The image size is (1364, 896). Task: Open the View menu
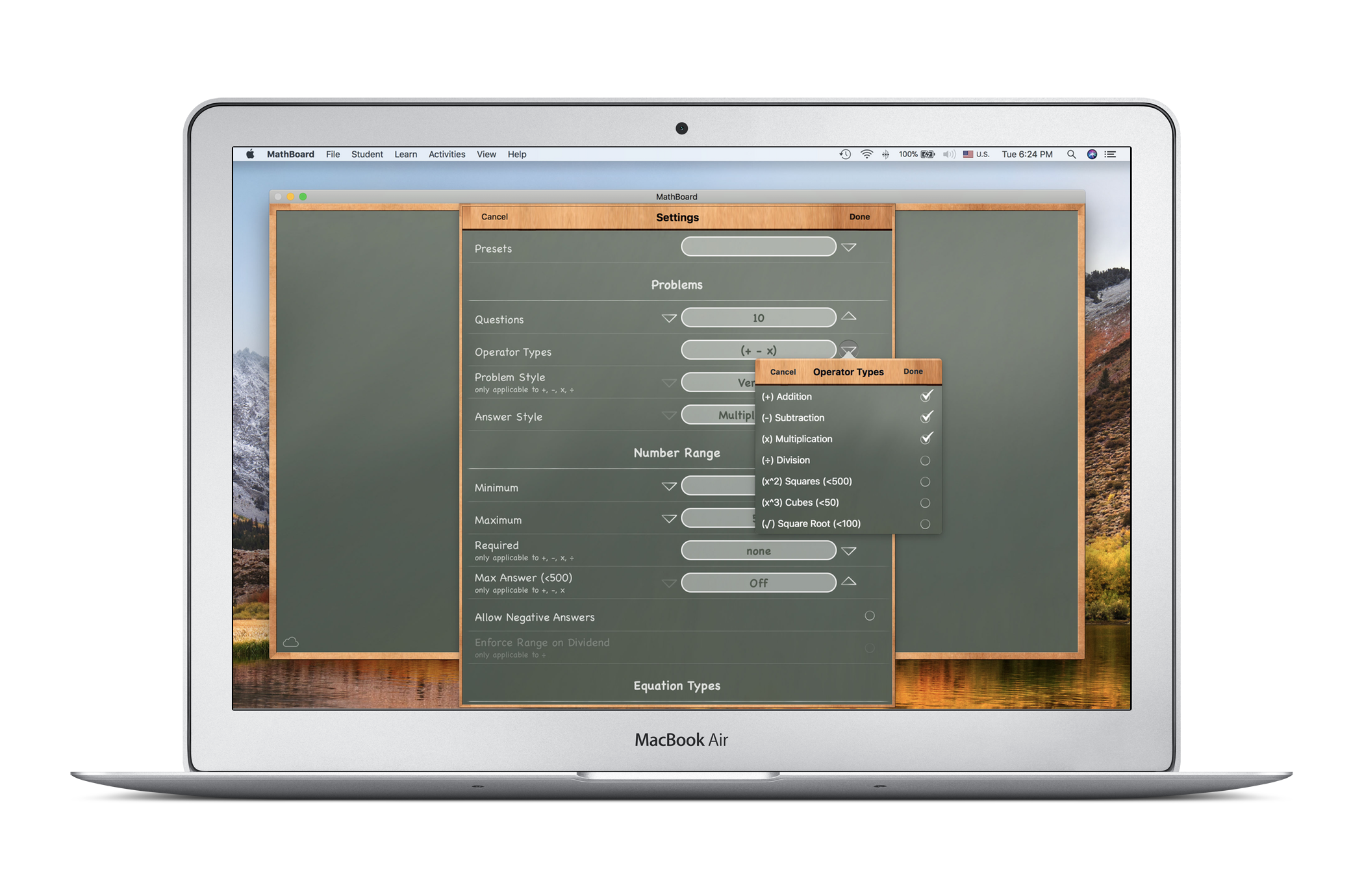point(486,154)
